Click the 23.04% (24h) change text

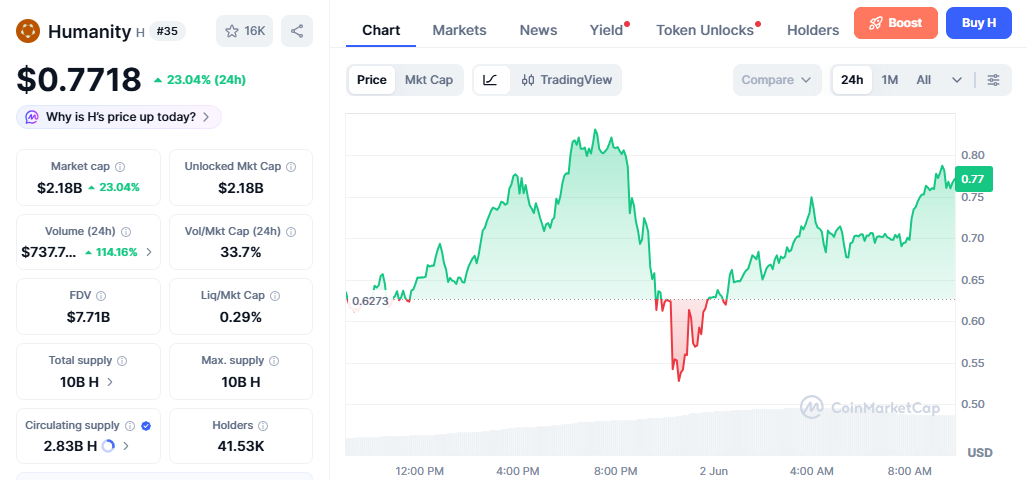point(200,81)
